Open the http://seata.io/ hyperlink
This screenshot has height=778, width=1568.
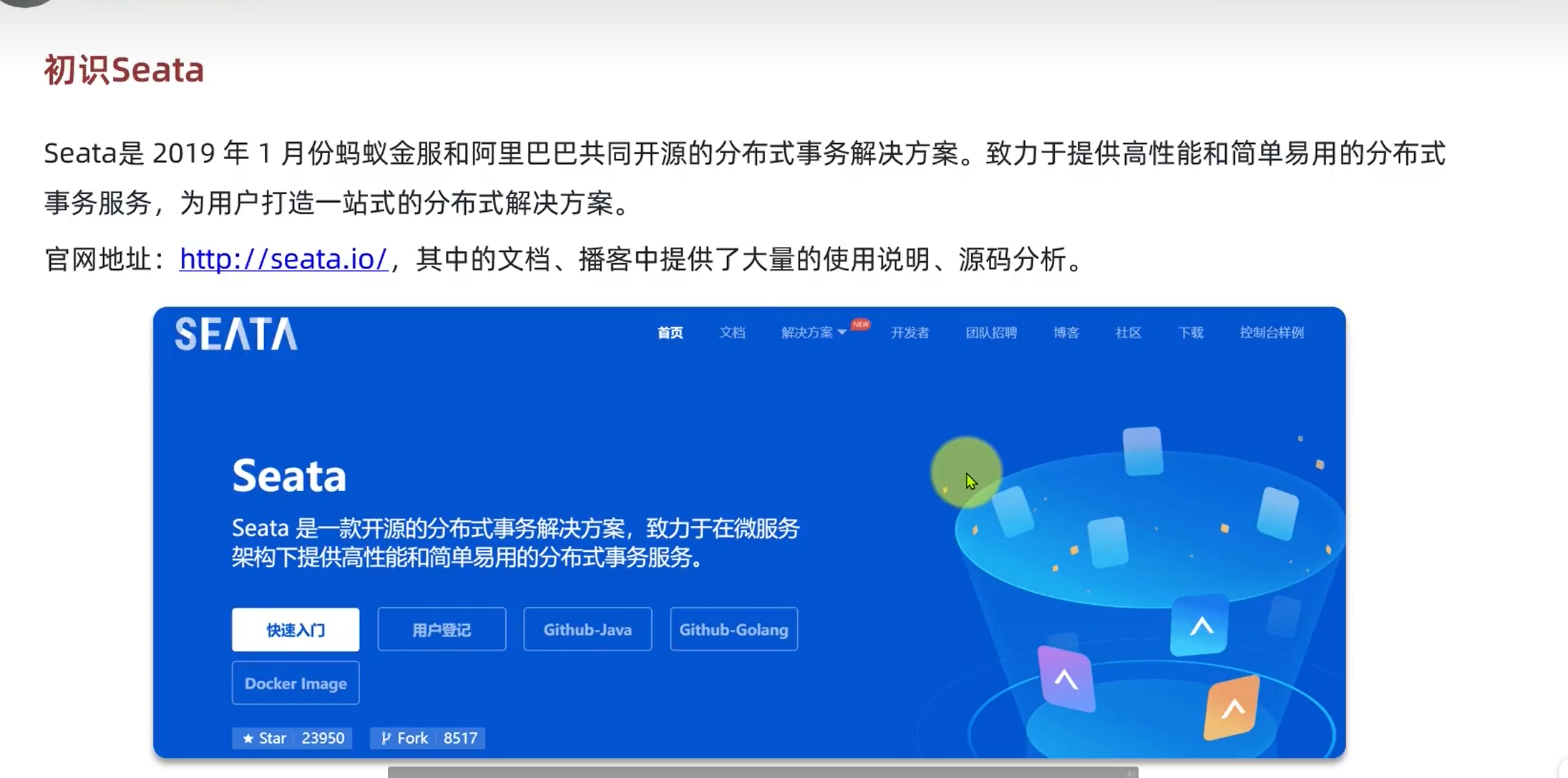click(x=283, y=259)
